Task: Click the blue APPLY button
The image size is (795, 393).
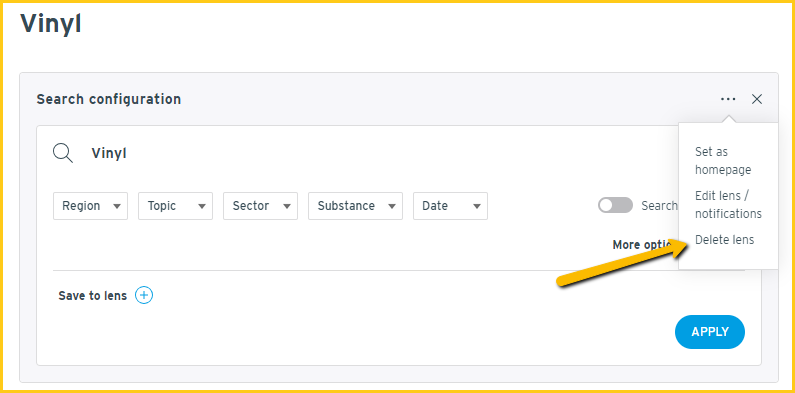Action: pos(710,332)
